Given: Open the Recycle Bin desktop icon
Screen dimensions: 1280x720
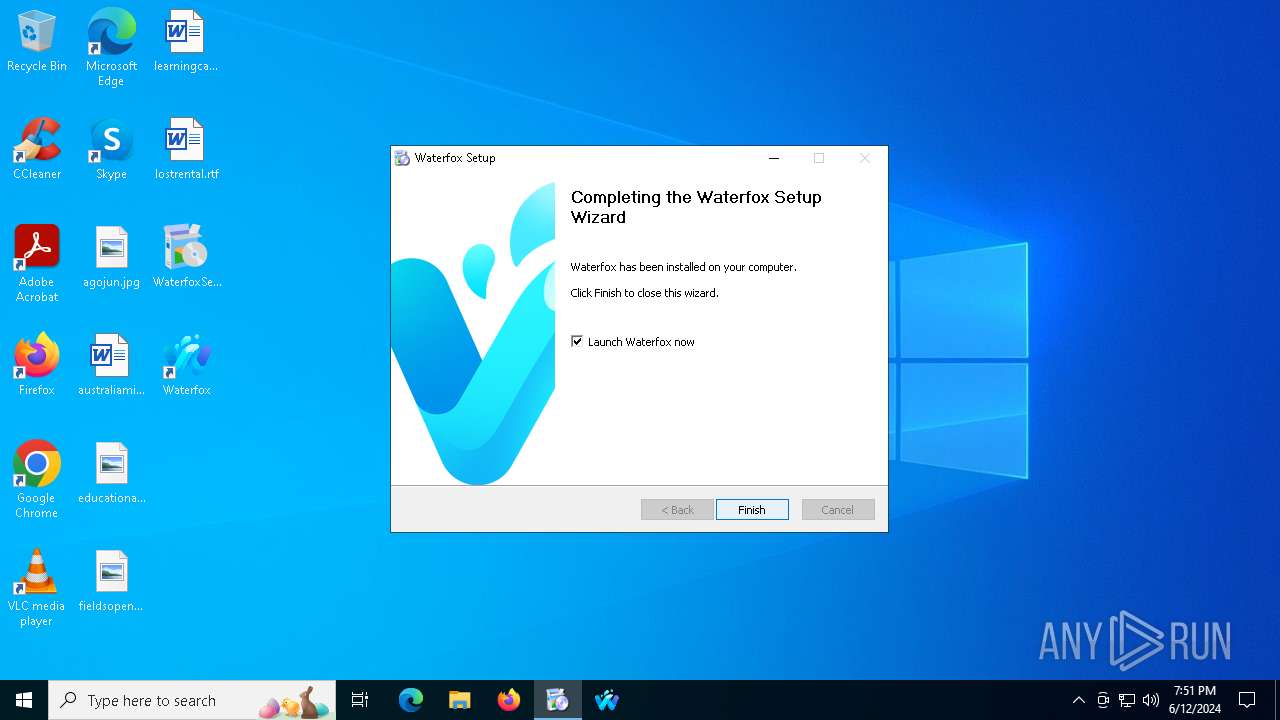Looking at the screenshot, I should tap(37, 41).
